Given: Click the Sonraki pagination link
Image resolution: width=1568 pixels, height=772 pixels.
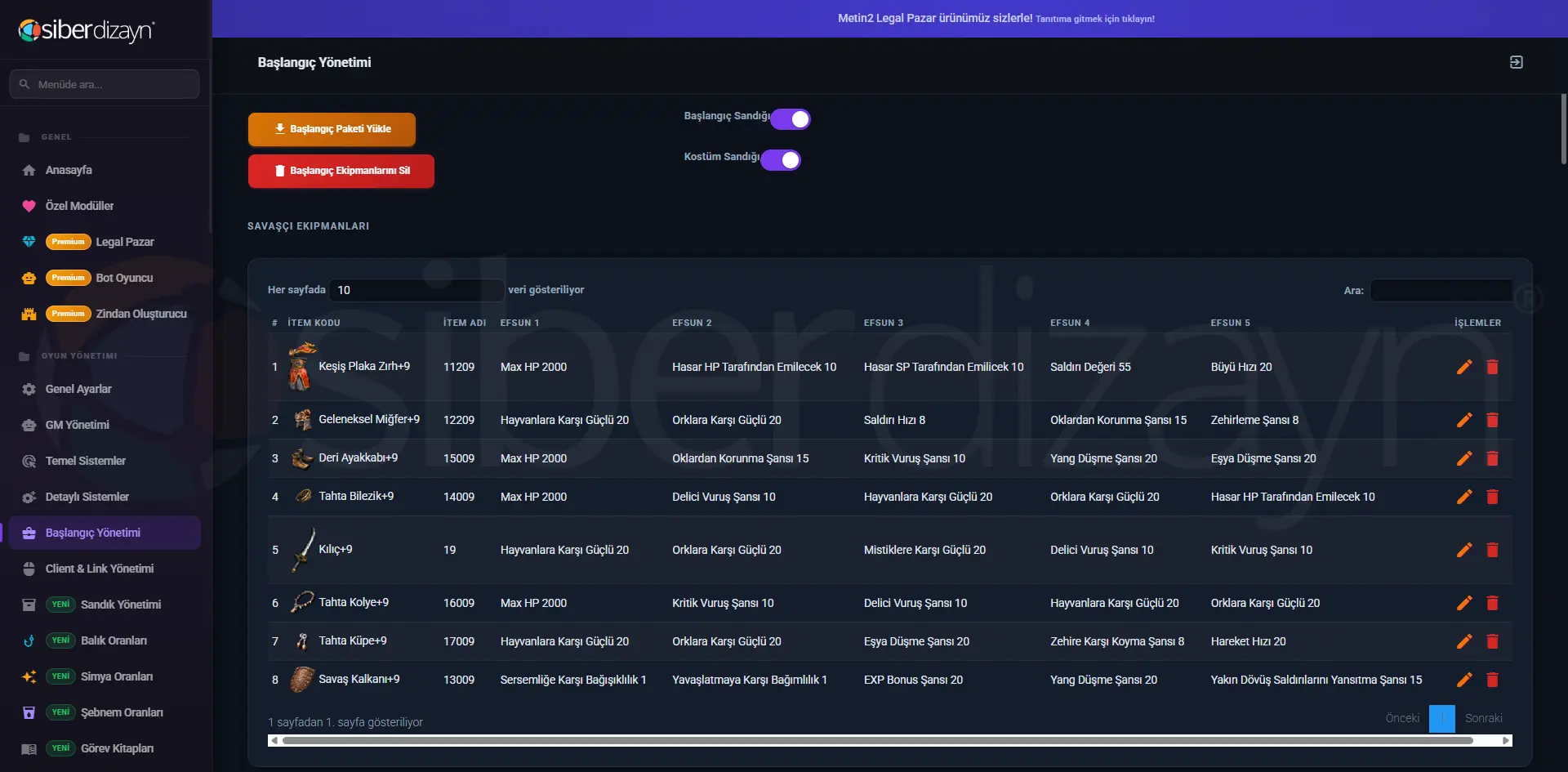Looking at the screenshot, I should click(x=1483, y=718).
